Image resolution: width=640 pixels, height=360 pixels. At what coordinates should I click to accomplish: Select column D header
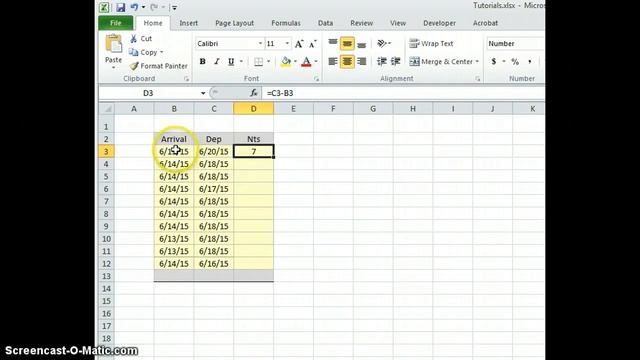(253, 109)
